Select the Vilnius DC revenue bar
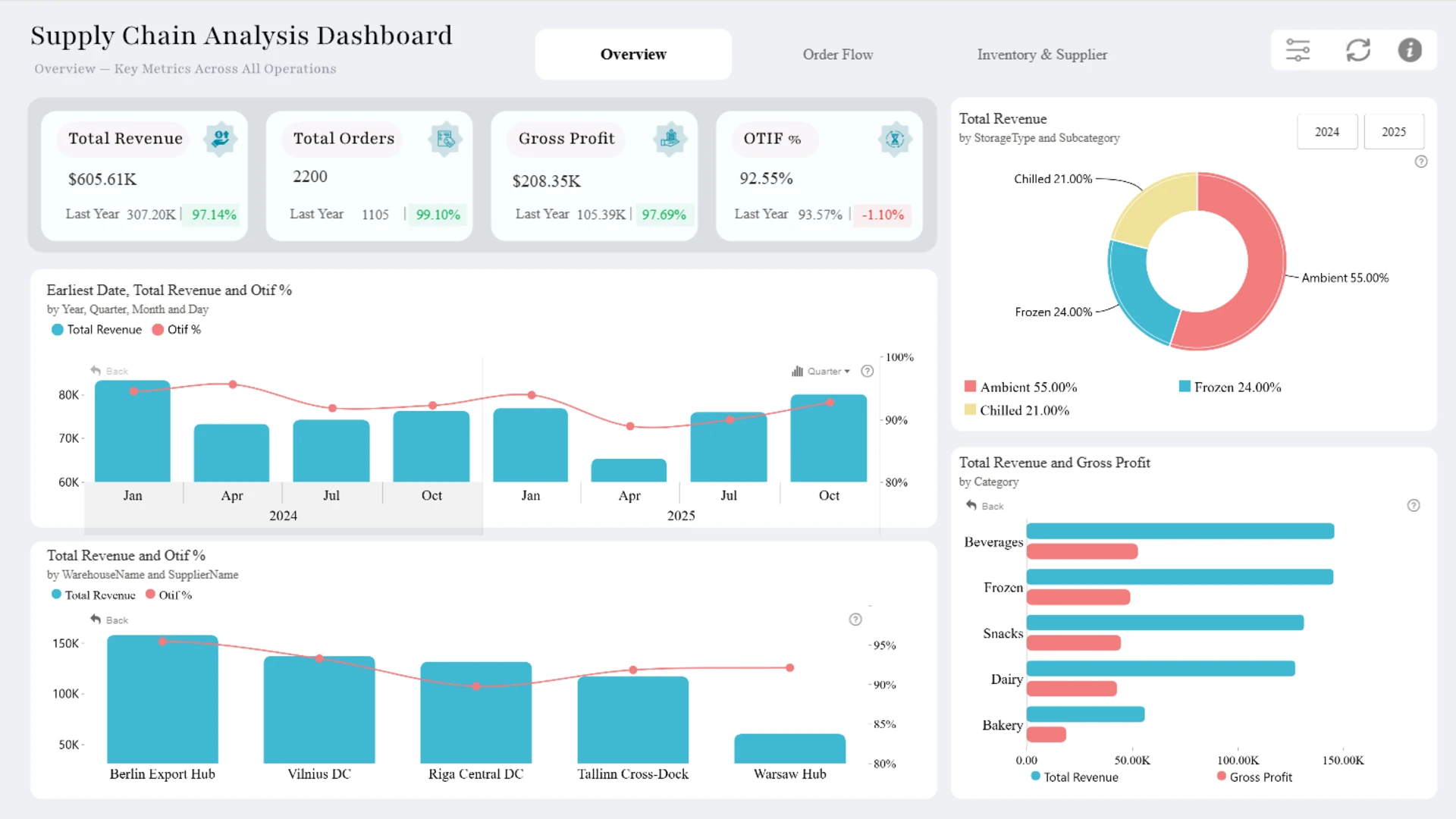This screenshot has width=1456, height=819. [x=319, y=710]
